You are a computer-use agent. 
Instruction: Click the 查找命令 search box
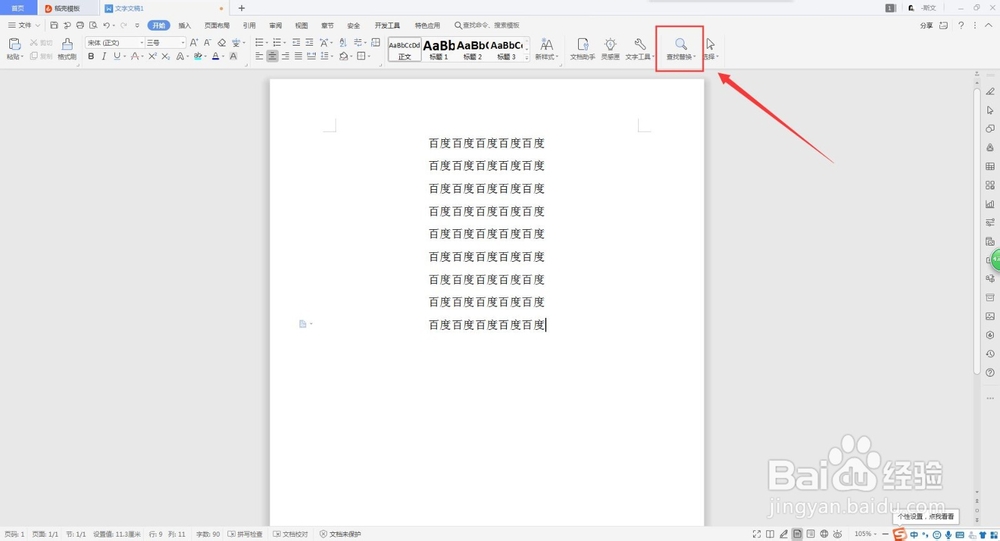[x=487, y=26]
